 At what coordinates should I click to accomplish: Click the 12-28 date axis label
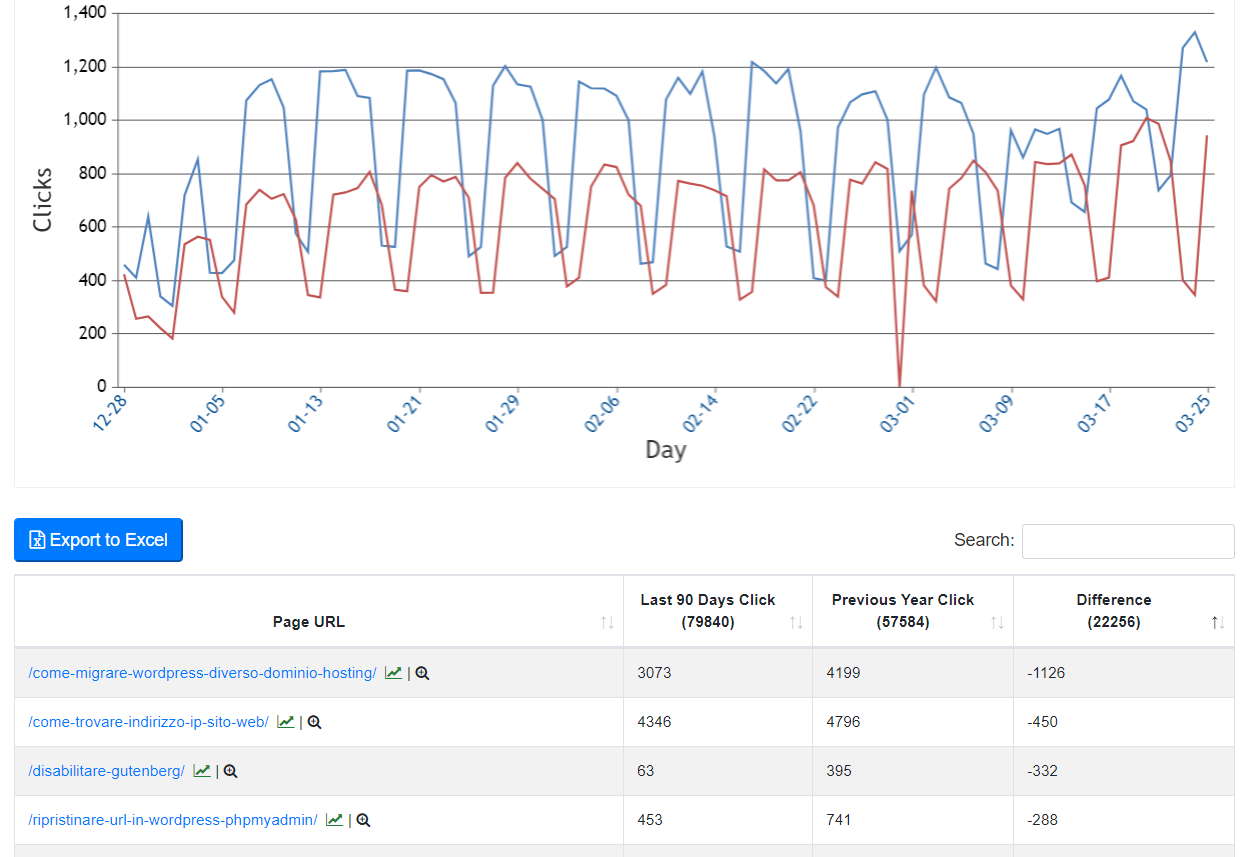click(x=110, y=412)
